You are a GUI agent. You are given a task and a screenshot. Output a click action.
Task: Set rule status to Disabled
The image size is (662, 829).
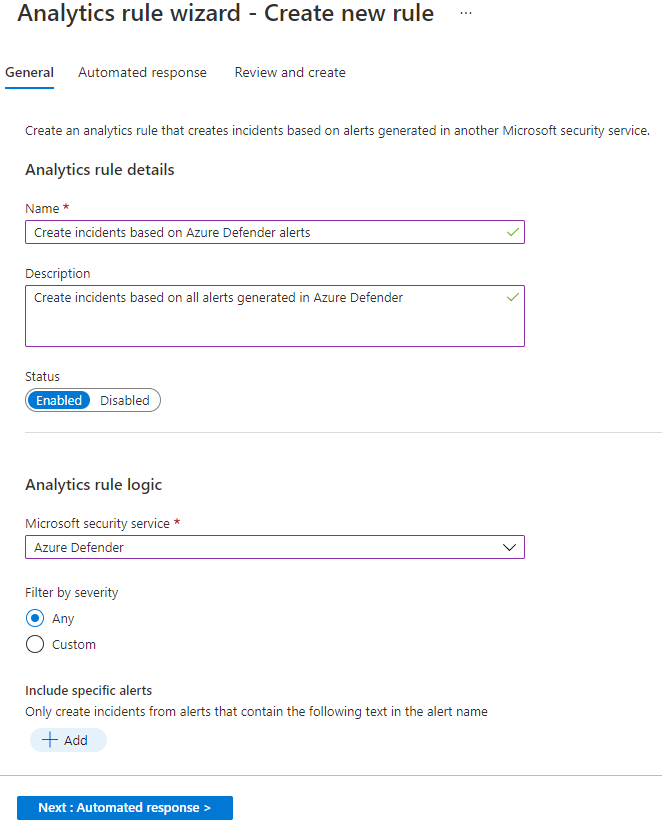pos(125,400)
